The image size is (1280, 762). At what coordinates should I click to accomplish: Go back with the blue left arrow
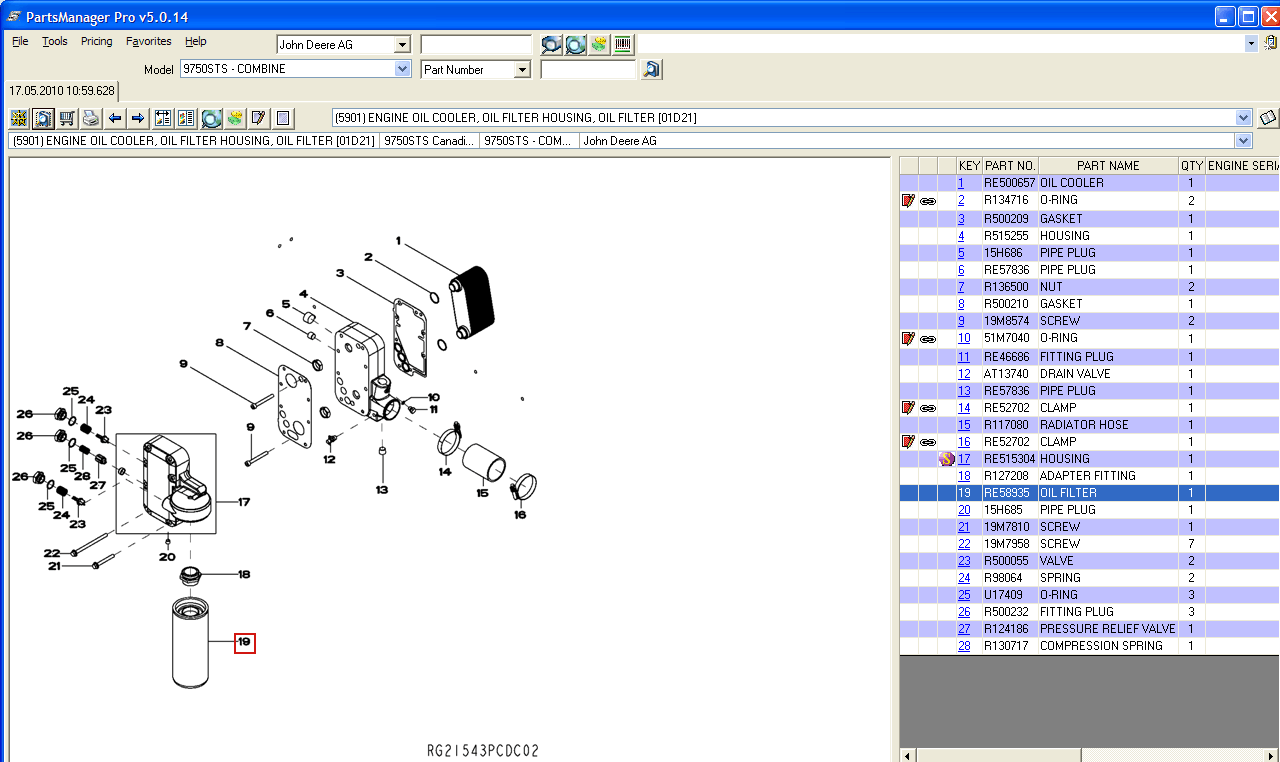(x=115, y=118)
